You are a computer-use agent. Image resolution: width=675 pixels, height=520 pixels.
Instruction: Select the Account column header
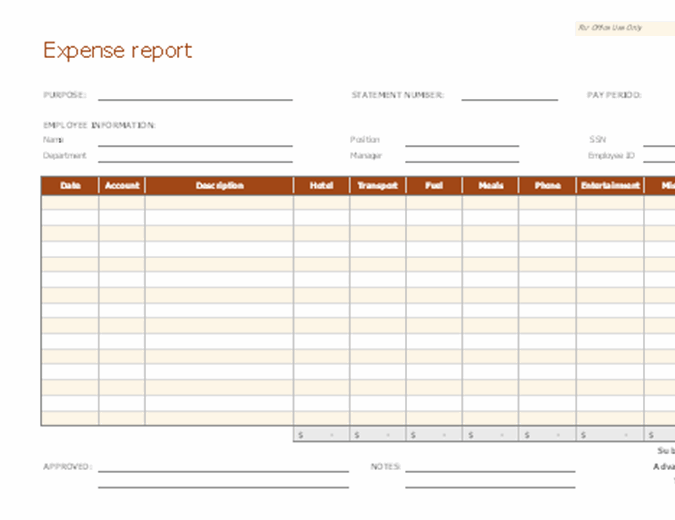(122, 185)
